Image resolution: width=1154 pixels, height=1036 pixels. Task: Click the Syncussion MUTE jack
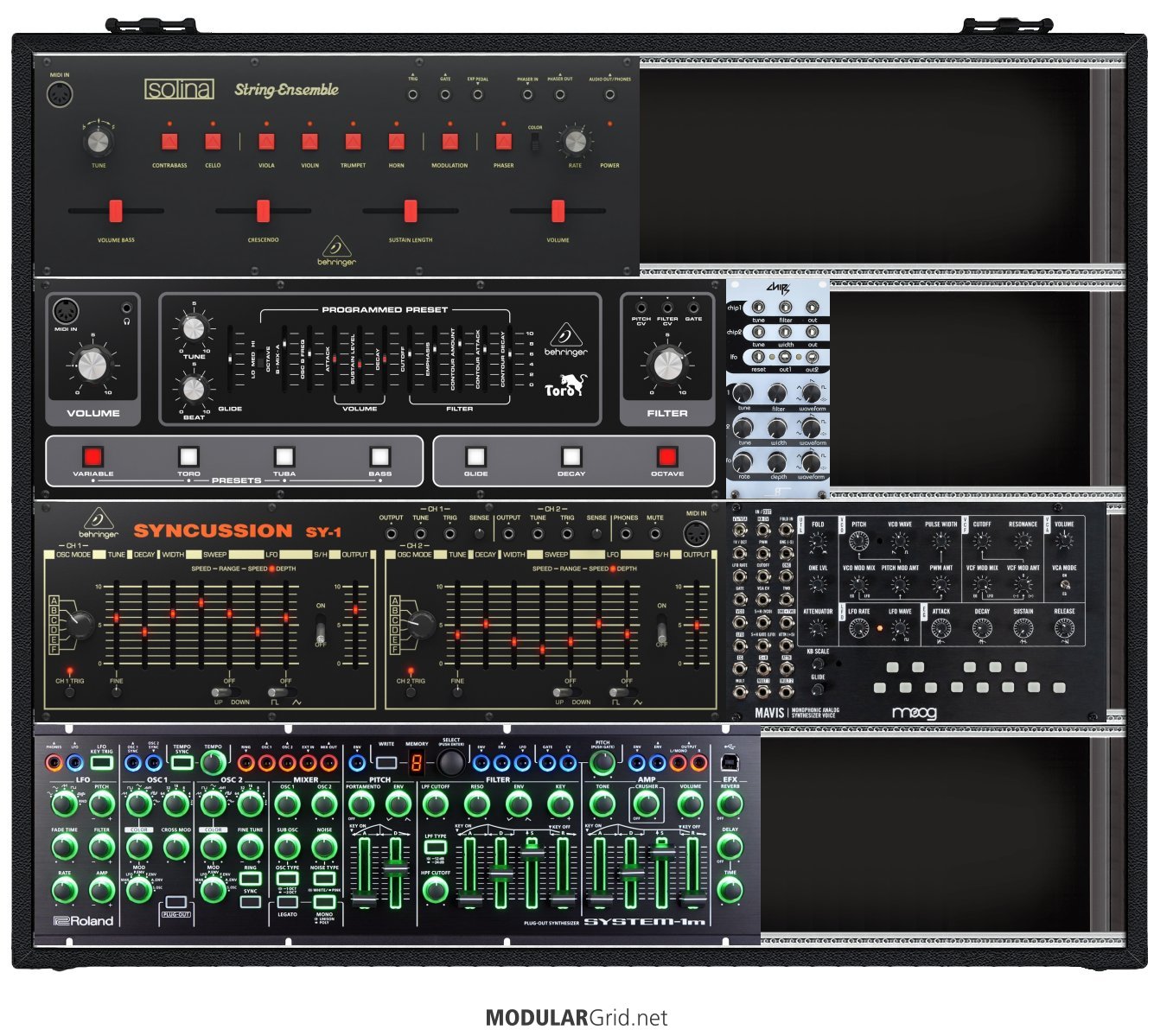(655, 535)
